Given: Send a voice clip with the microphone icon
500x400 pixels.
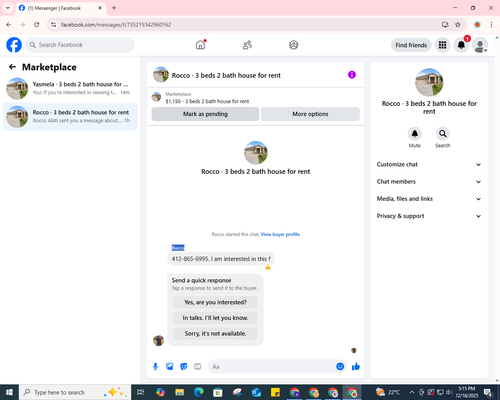Looking at the screenshot, I should 155,367.
